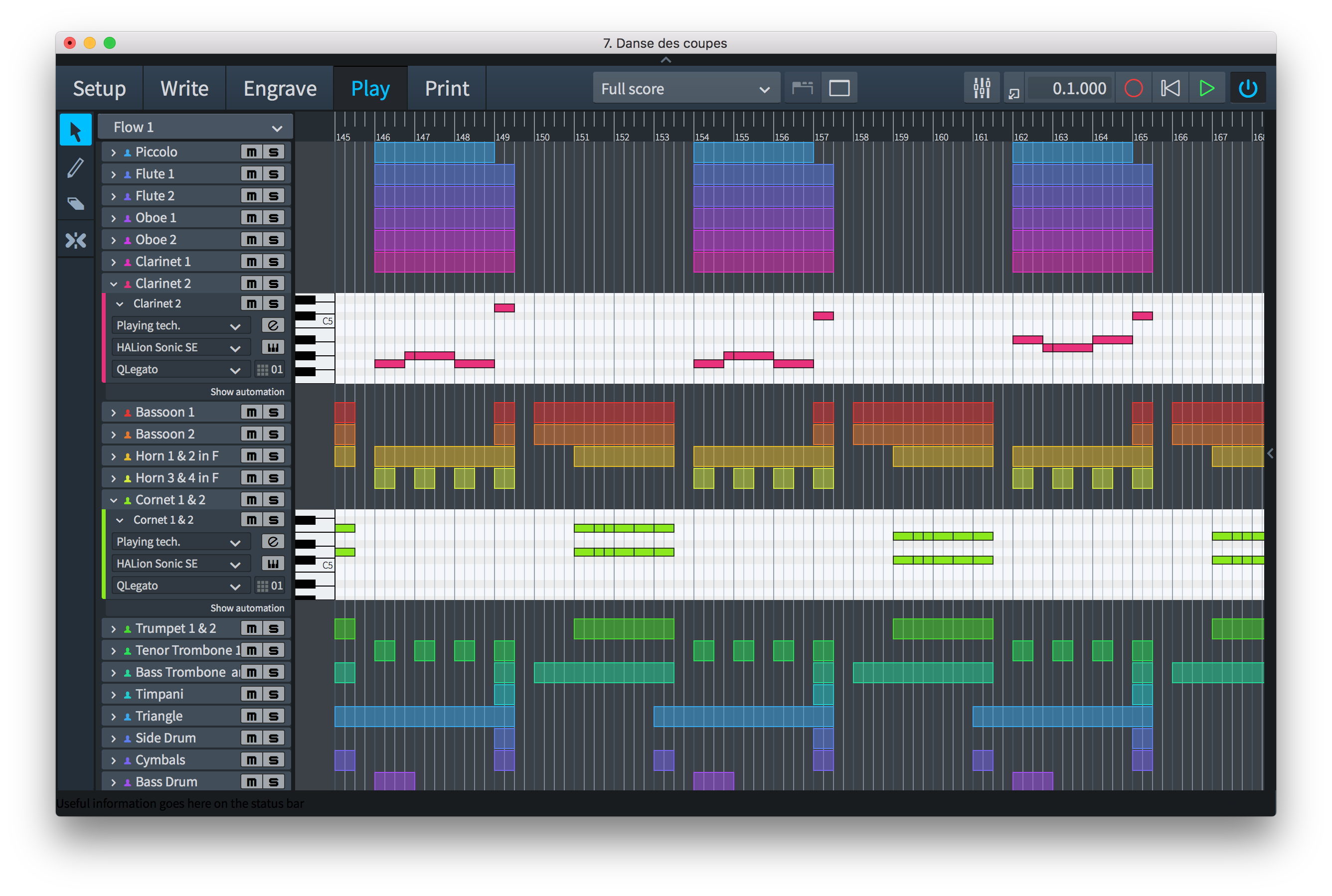Click bar 150 on the timeline ruler

click(x=543, y=137)
